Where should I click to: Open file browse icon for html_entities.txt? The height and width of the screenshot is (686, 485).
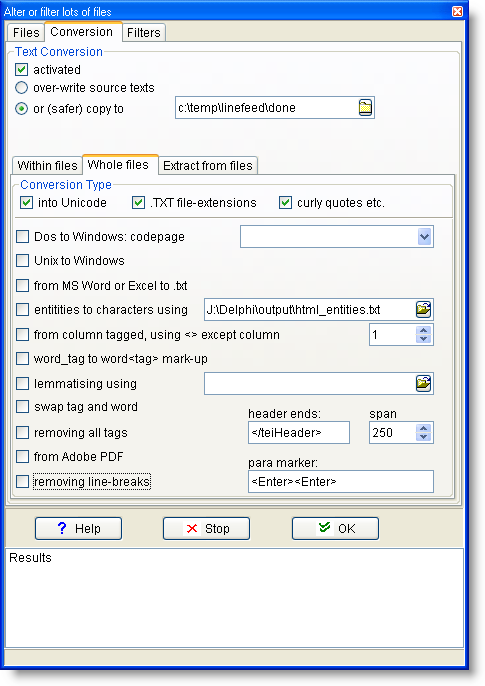coord(423,310)
